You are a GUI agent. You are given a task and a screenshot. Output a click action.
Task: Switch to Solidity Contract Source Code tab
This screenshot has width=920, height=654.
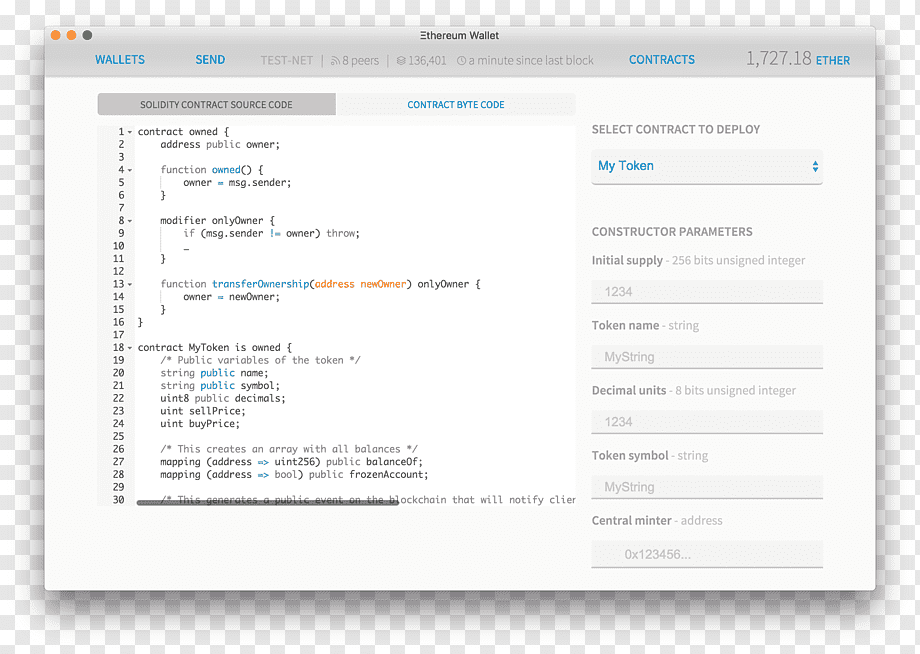(x=217, y=104)
